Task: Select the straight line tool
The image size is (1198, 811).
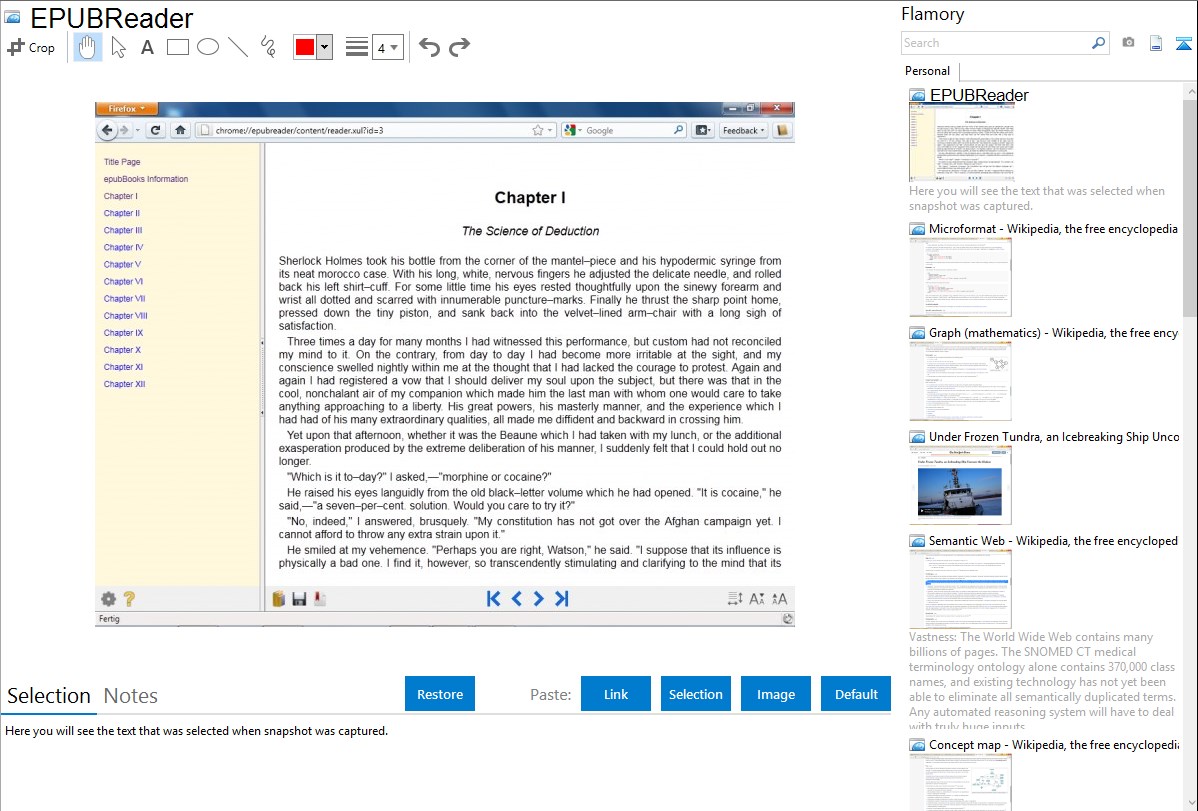Action: click(238, 47)
